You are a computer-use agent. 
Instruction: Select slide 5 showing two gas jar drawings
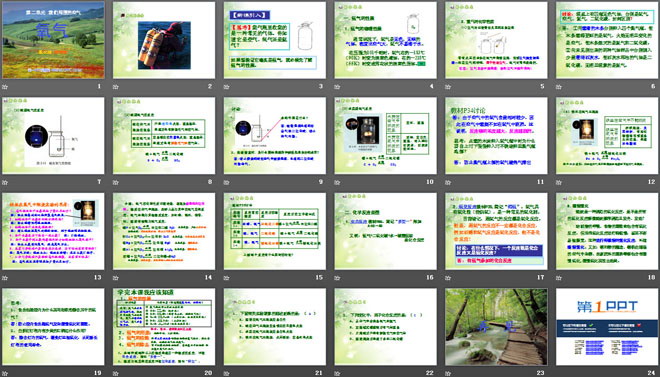tap(496, 40)
